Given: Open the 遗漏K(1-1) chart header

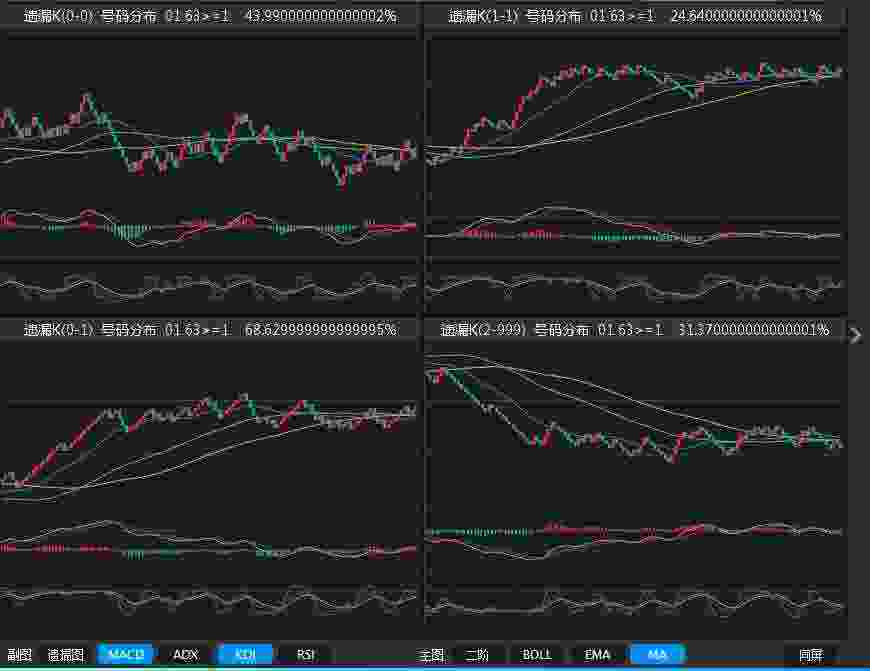Looking at the screenshot, I should (x=635, y=16).
